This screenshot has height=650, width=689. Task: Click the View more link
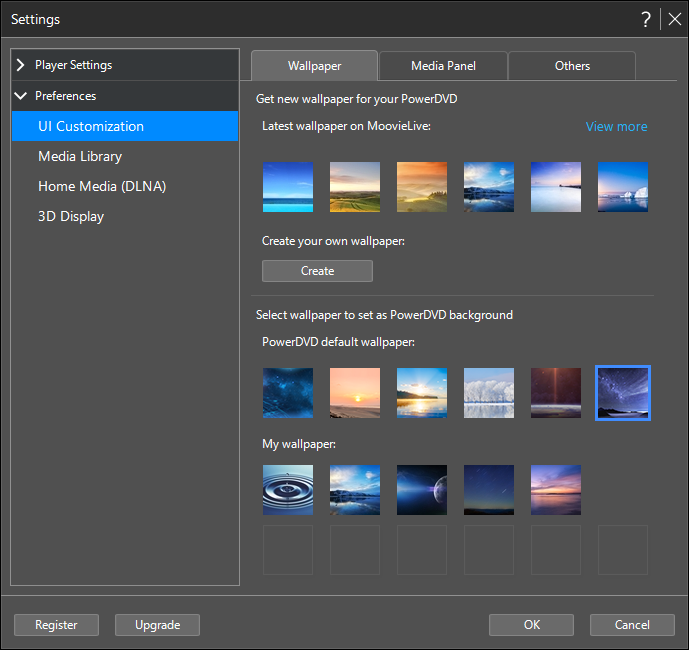pyautogui.click(x=616, y=127)
